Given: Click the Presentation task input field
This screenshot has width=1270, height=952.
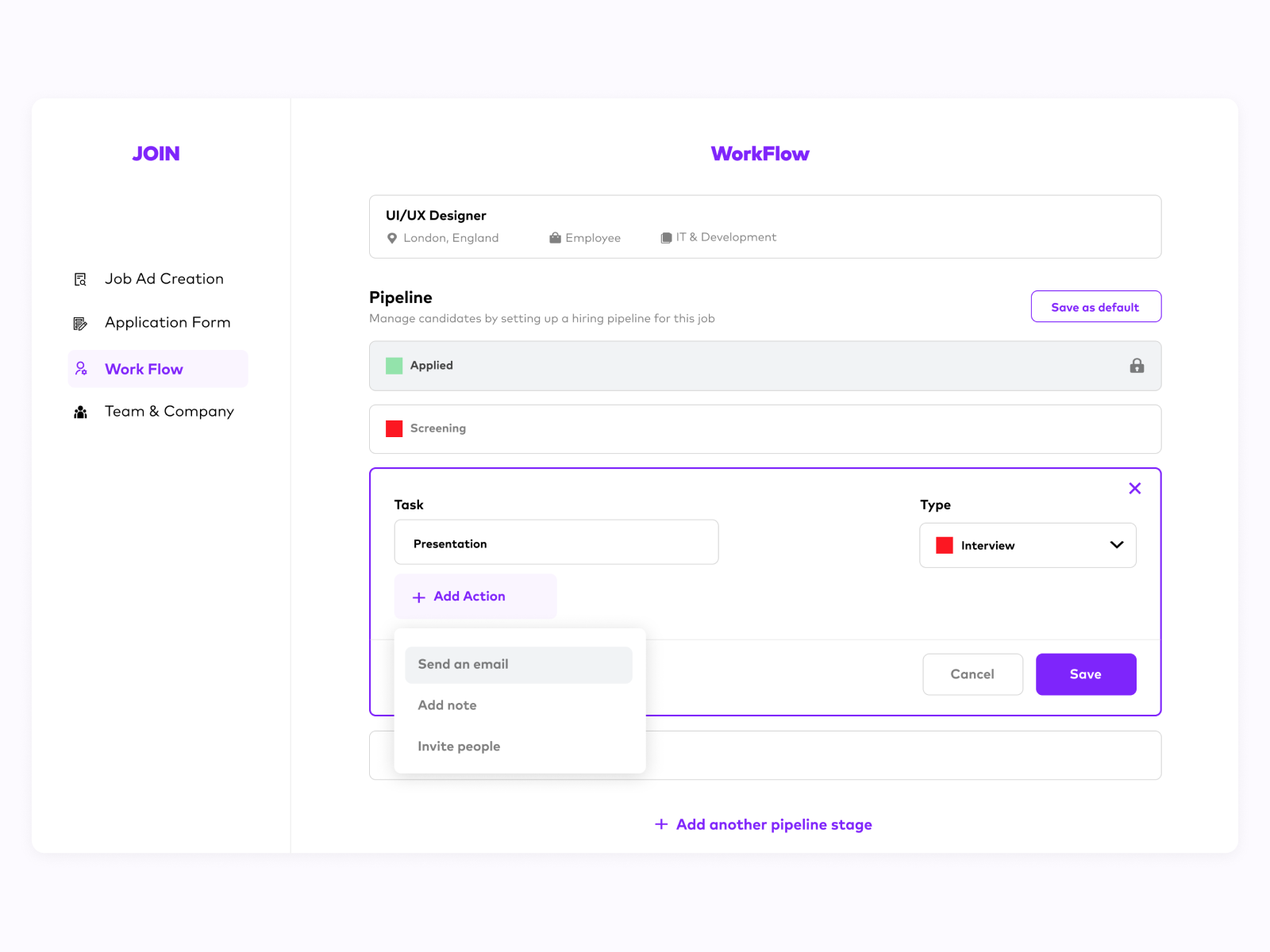Looking at the screenshot, I should pos(556,543).
